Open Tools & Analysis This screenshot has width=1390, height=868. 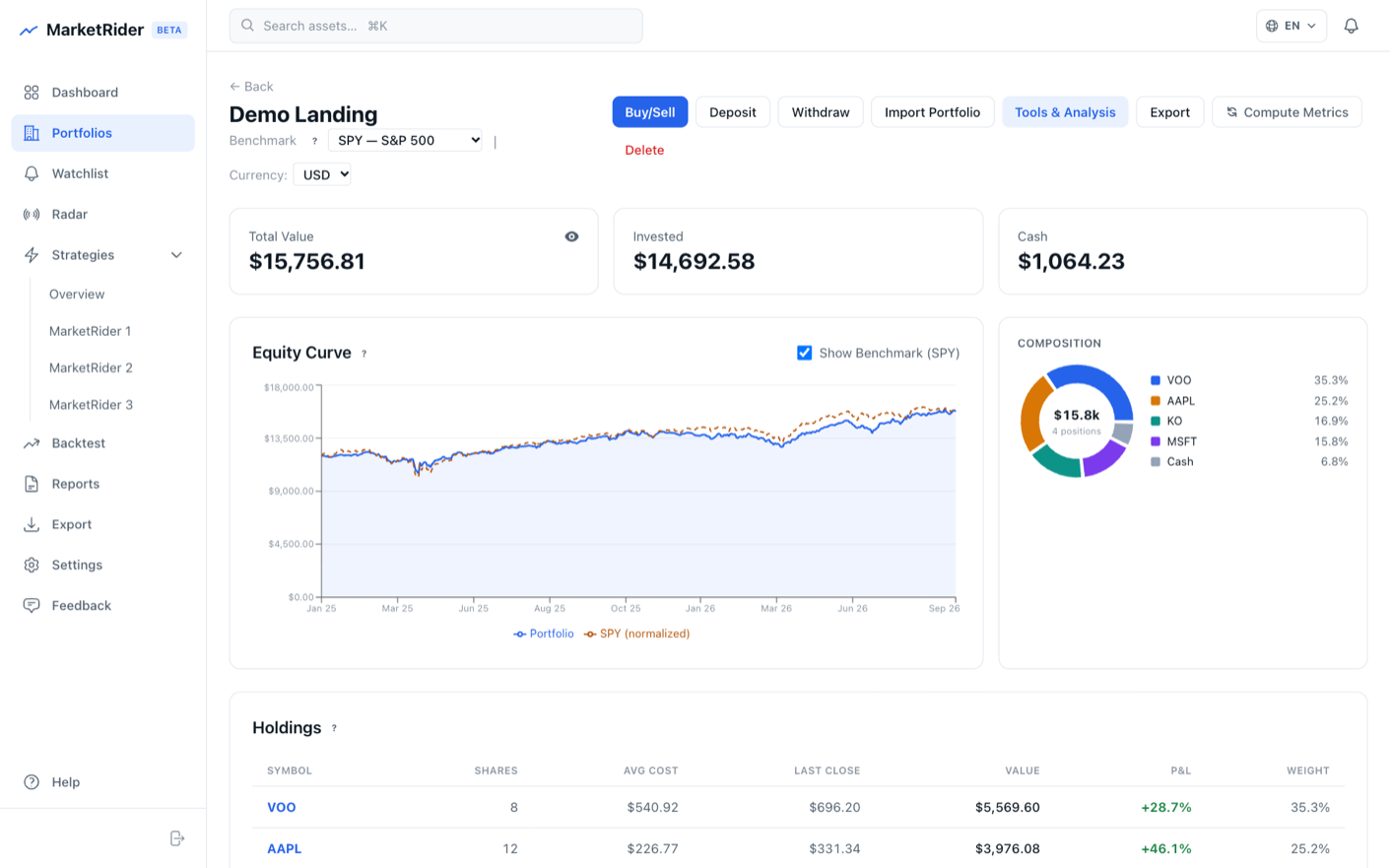(x=1065, y=112)
